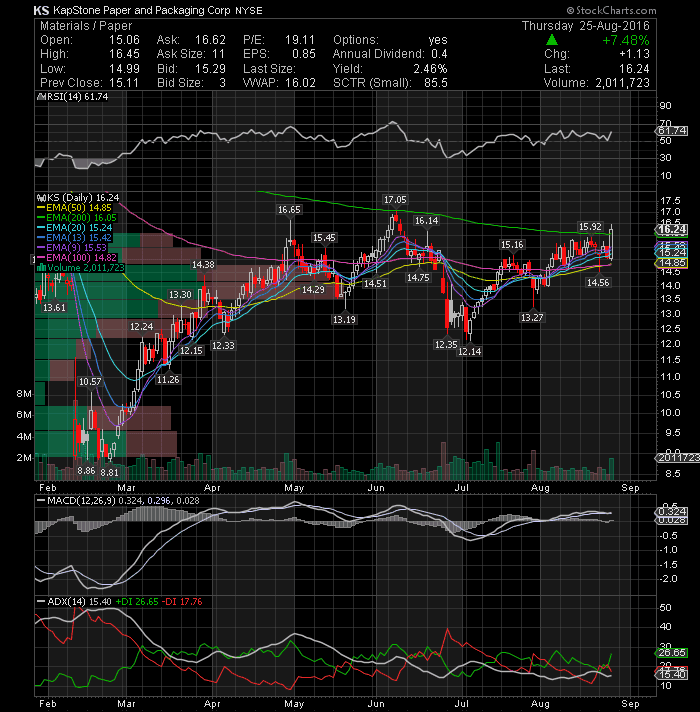Viewport: 700px width, 712px height.
Task: Click the Prev Close value 15.11
Action: 124,83
